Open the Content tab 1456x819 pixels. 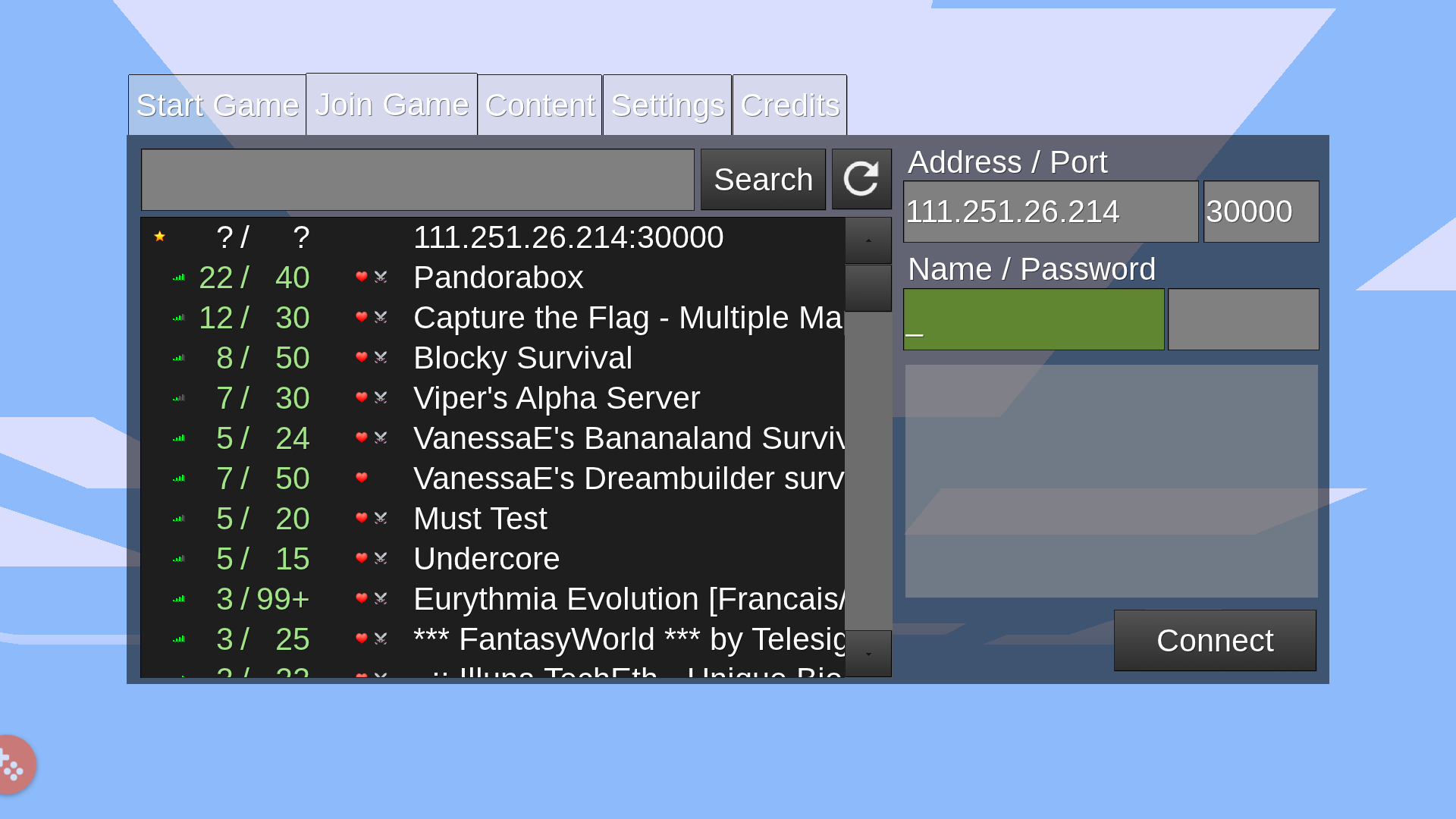[x=540, y=105]
